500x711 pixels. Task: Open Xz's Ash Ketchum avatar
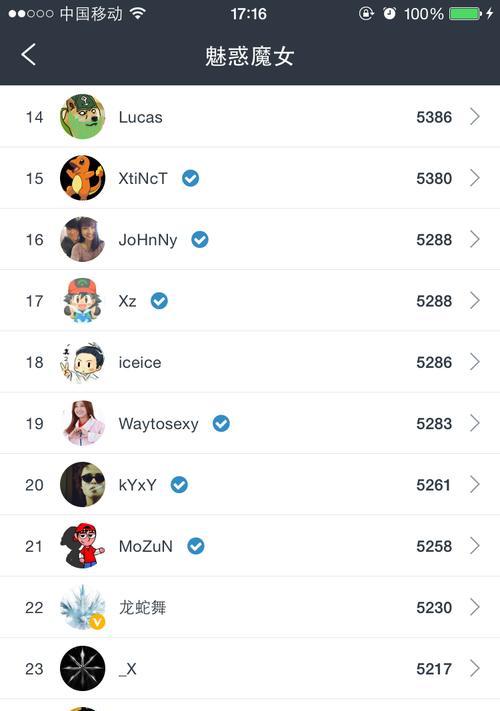(83, 301)
